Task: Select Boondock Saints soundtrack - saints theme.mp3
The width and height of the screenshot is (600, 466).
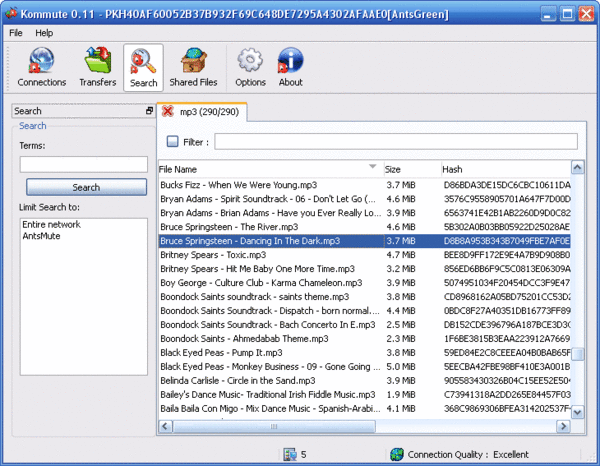Action: [364, 297]
